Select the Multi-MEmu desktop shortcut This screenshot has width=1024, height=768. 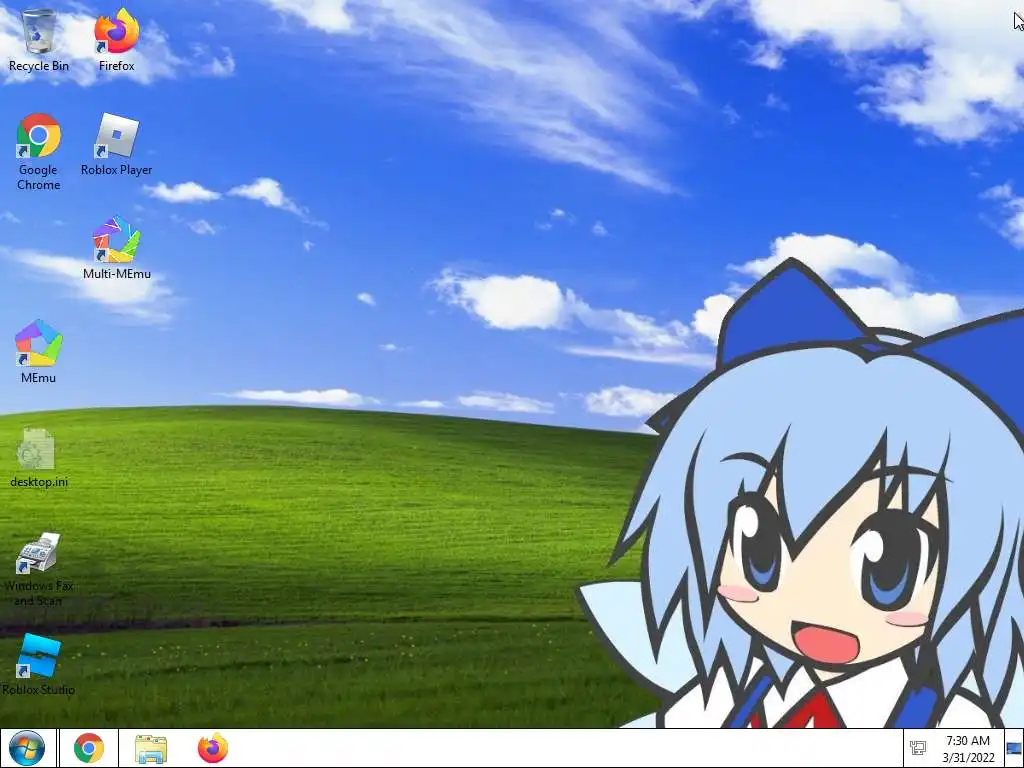click(116, 248)
